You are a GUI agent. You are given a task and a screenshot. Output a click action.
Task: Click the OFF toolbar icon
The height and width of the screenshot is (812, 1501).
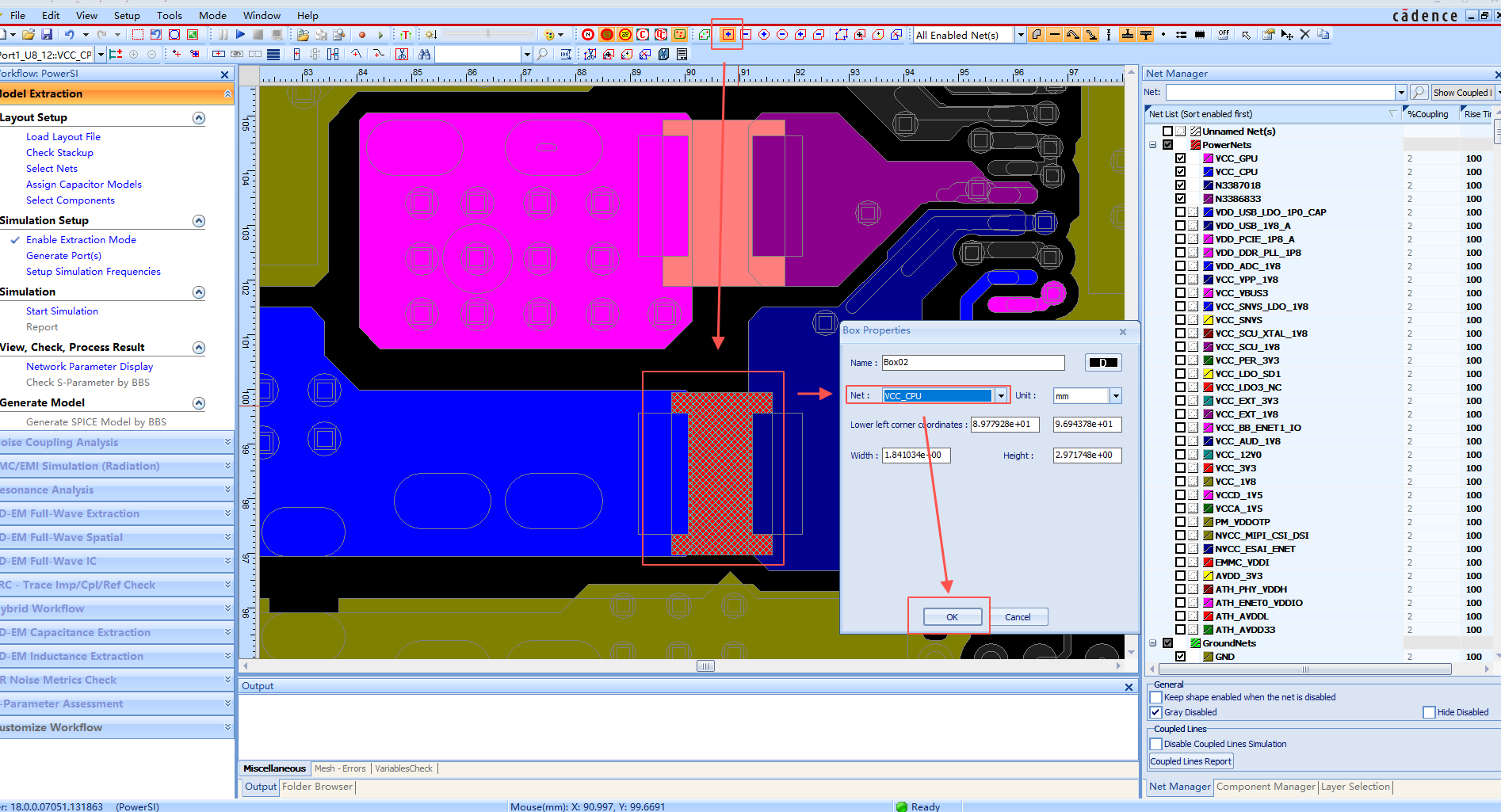1224,35
